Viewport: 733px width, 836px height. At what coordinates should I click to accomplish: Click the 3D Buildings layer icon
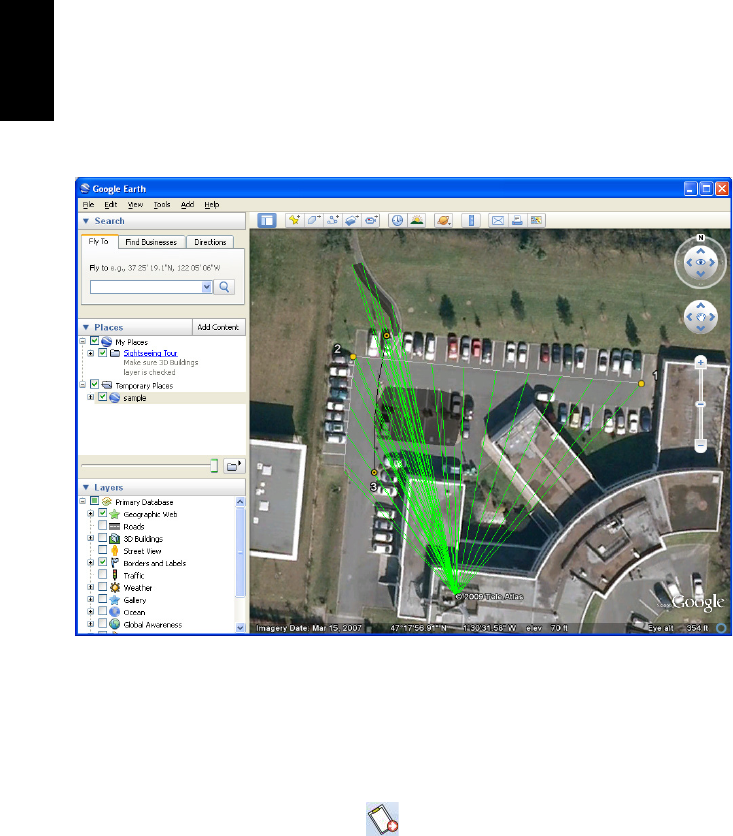(115, 538)
